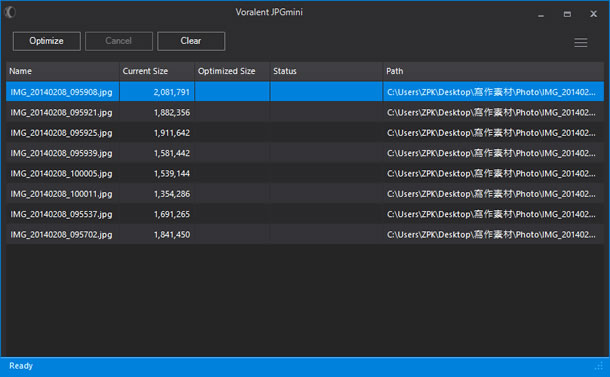Close the Voralent JPGmini window

click(593, 14)
